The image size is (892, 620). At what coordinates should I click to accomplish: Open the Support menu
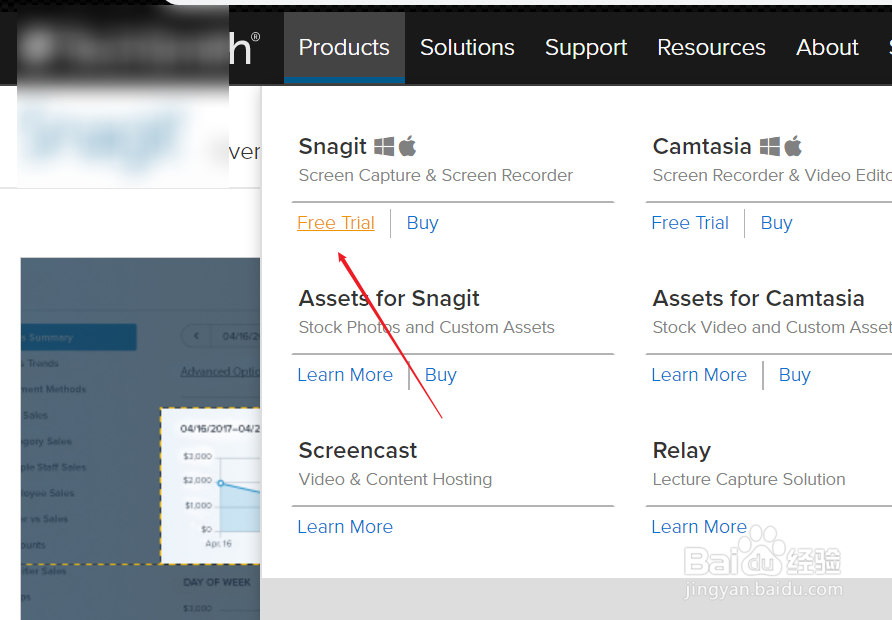pyautogui.click(x=586, y=48)
